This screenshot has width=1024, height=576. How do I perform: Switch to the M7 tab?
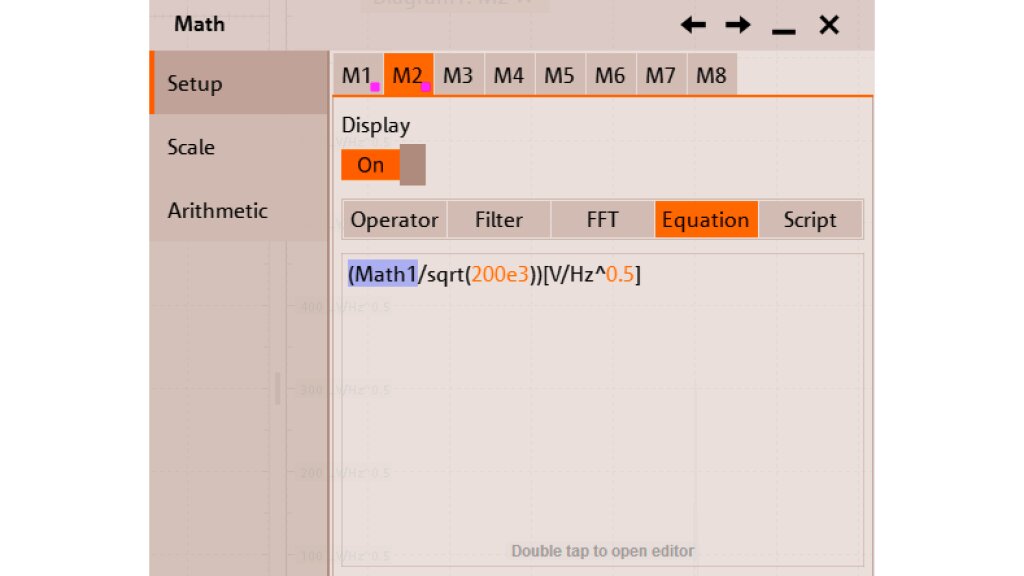tap(661, 75)
